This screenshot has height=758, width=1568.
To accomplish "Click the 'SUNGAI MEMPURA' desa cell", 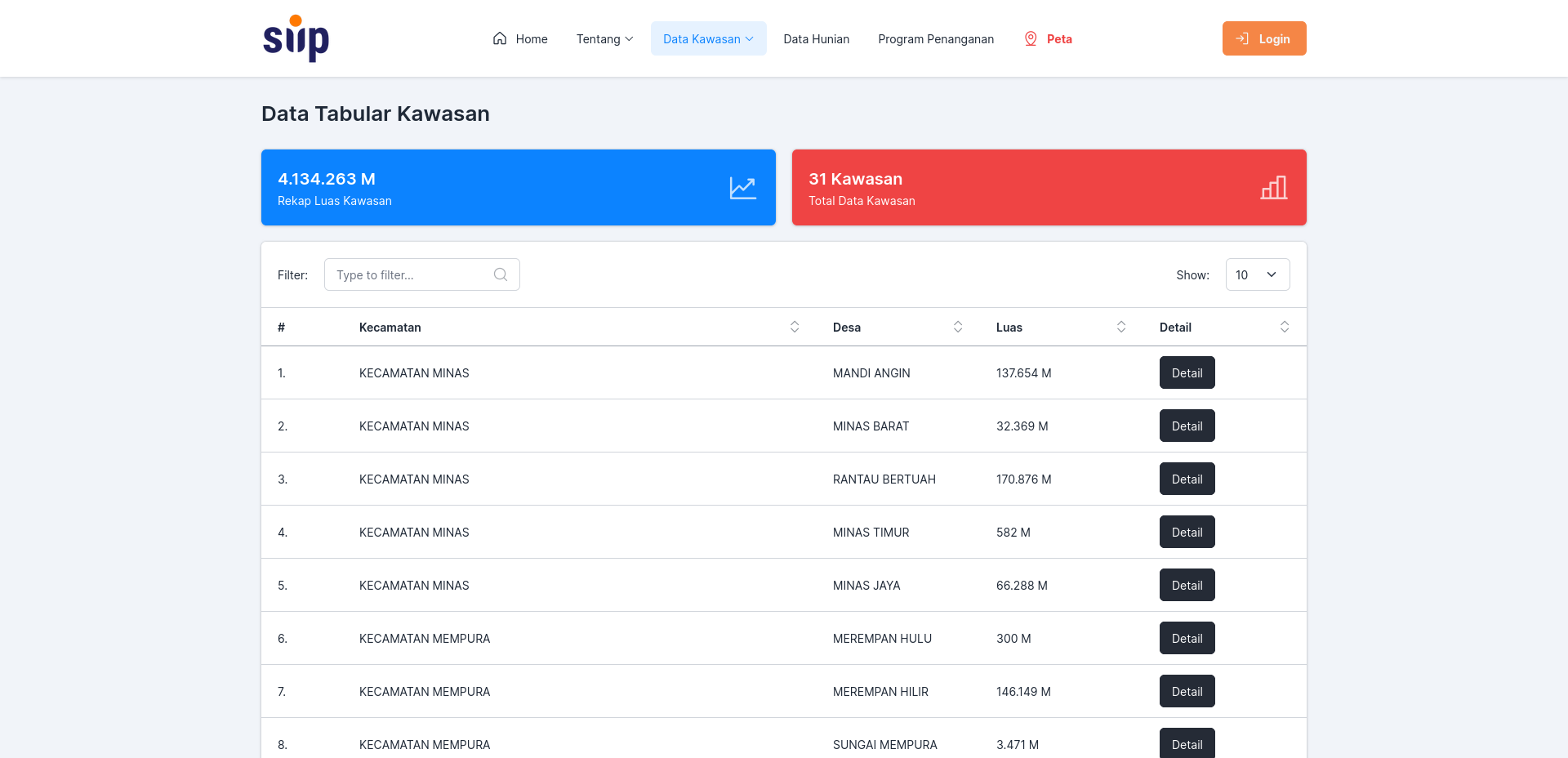I will [885, 745].
